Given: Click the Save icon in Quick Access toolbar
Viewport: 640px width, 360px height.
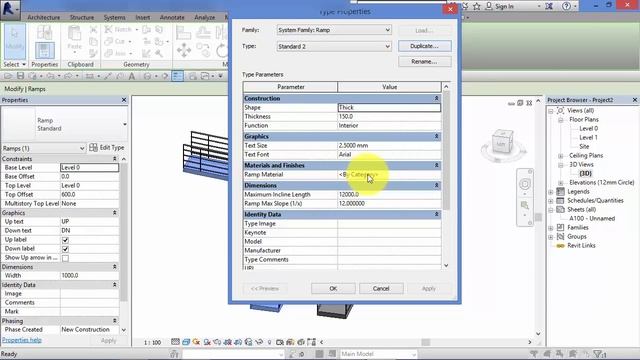Looking at the screenshot, I should point(20,76).
